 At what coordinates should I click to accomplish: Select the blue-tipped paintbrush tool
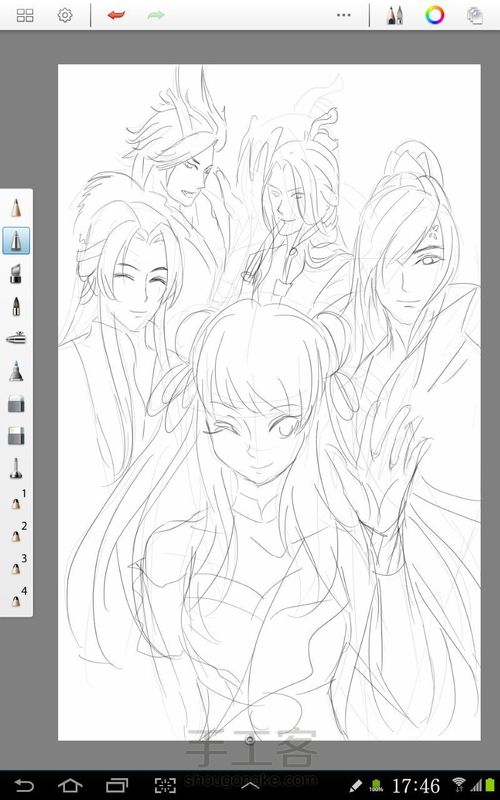[x=16, y=371]
